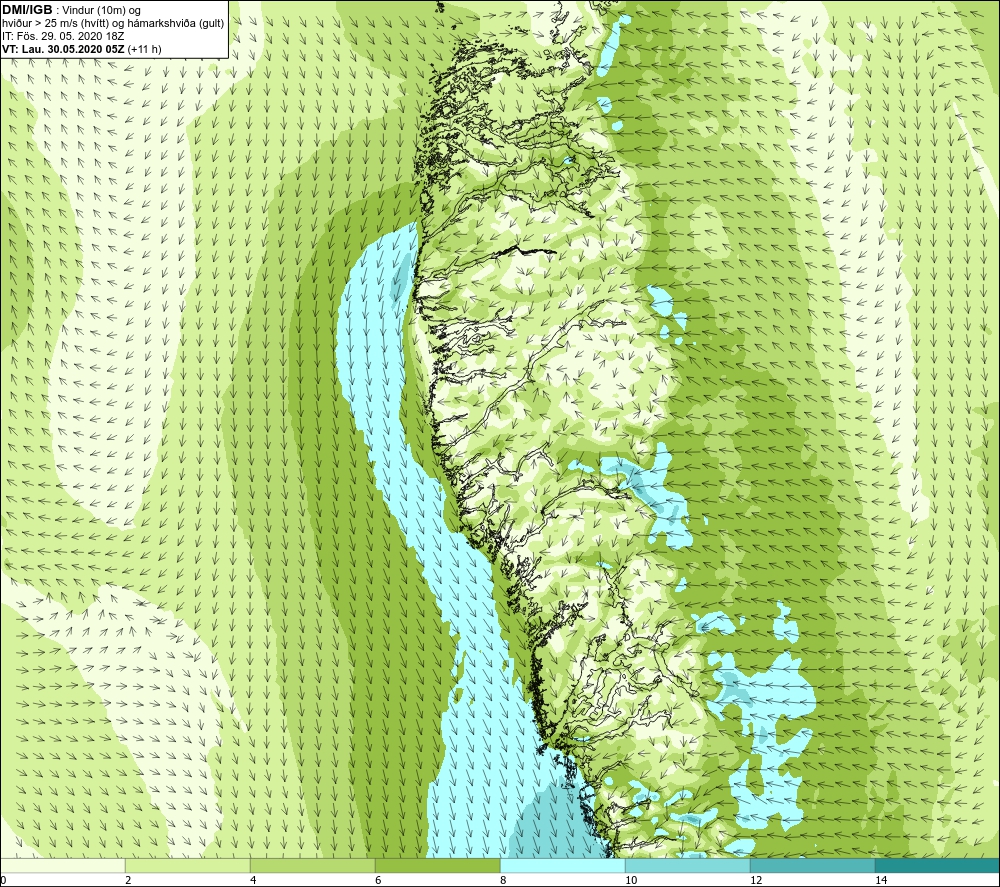Choose the 6–8 m/s darkest green legend swatch
1000x887 pixels.
[438, 865]
